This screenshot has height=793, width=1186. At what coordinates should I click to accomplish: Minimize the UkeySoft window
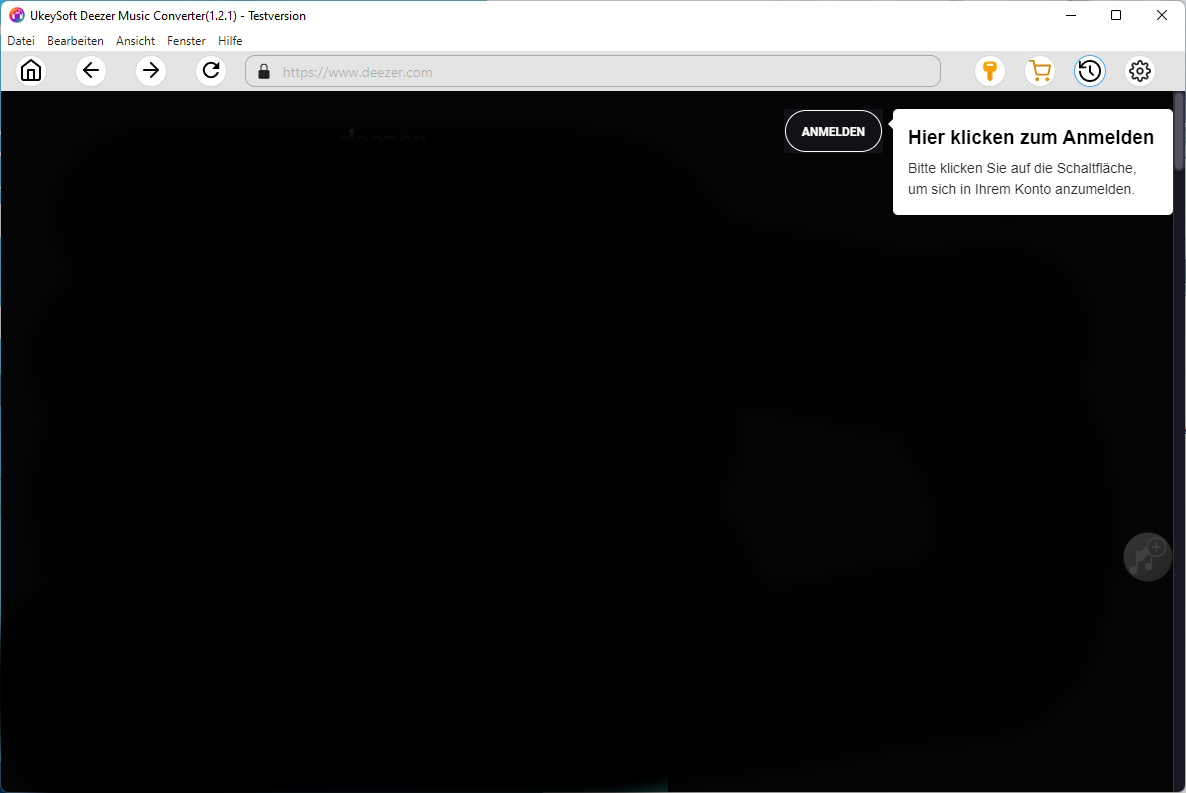point(1070,15)
